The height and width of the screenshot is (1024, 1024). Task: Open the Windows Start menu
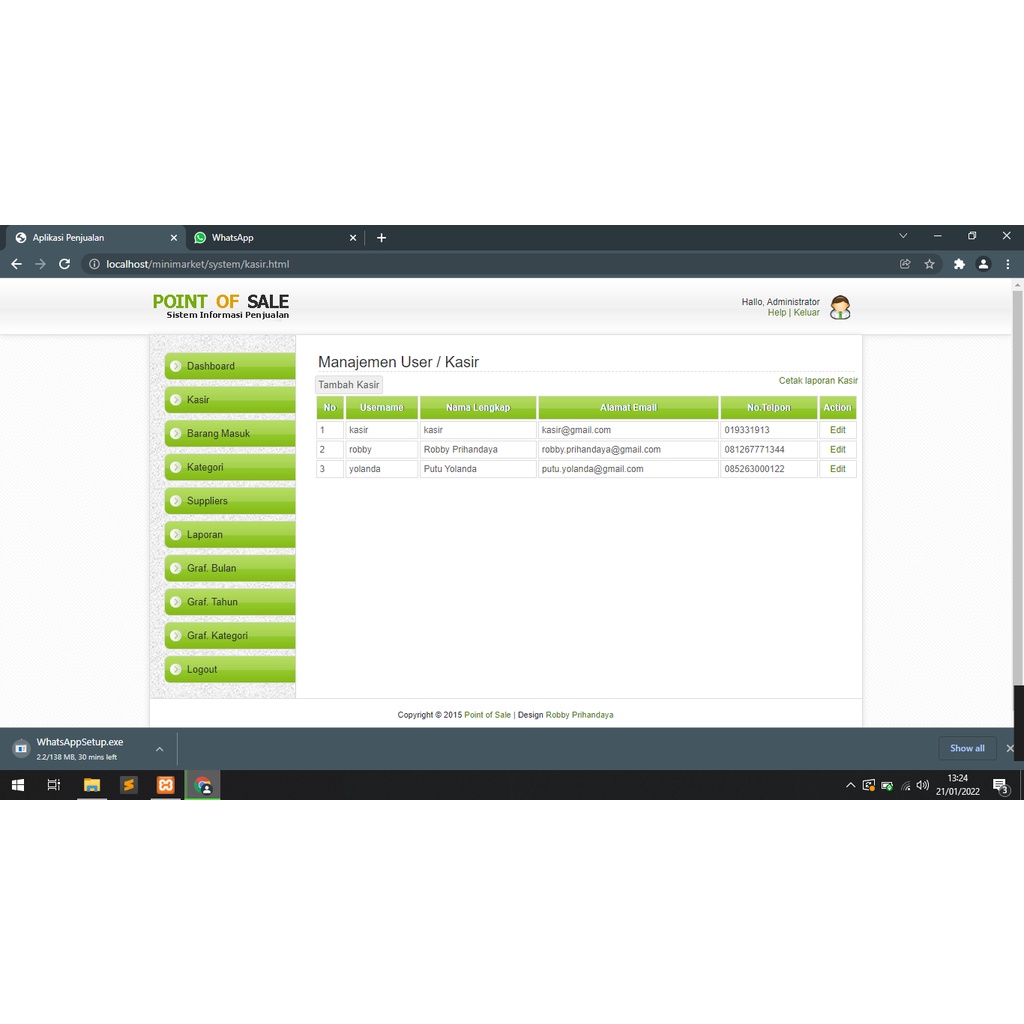18,785
